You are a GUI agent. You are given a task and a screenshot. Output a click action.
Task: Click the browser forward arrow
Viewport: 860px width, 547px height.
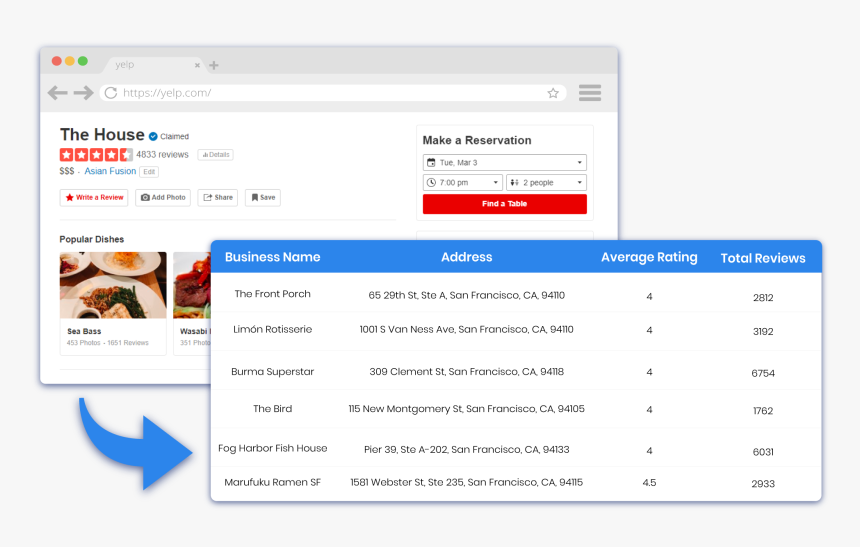click(83, 93)
